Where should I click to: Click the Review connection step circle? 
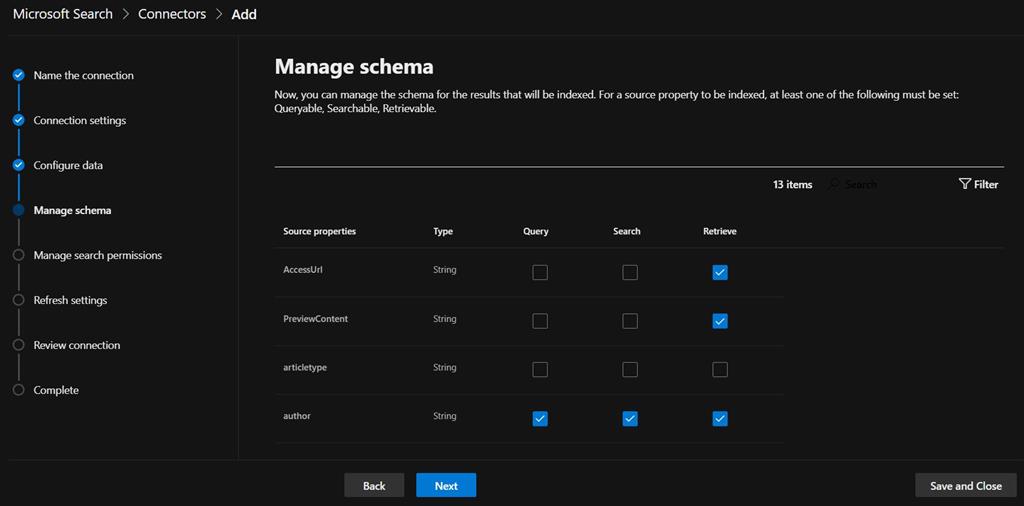tap(19, 345)
